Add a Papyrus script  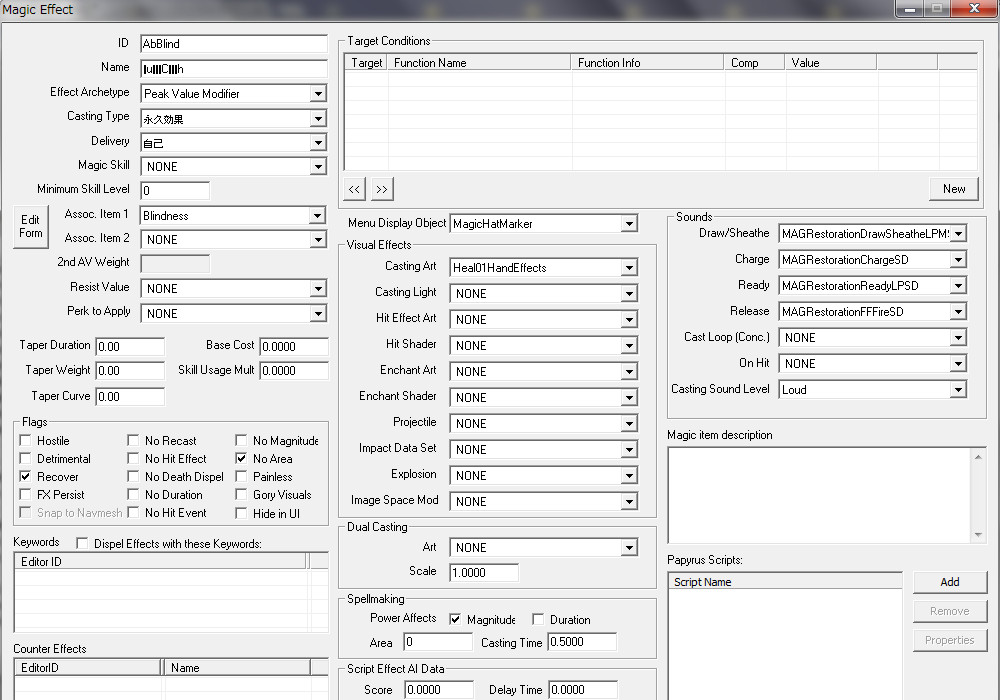pos(950,582)
